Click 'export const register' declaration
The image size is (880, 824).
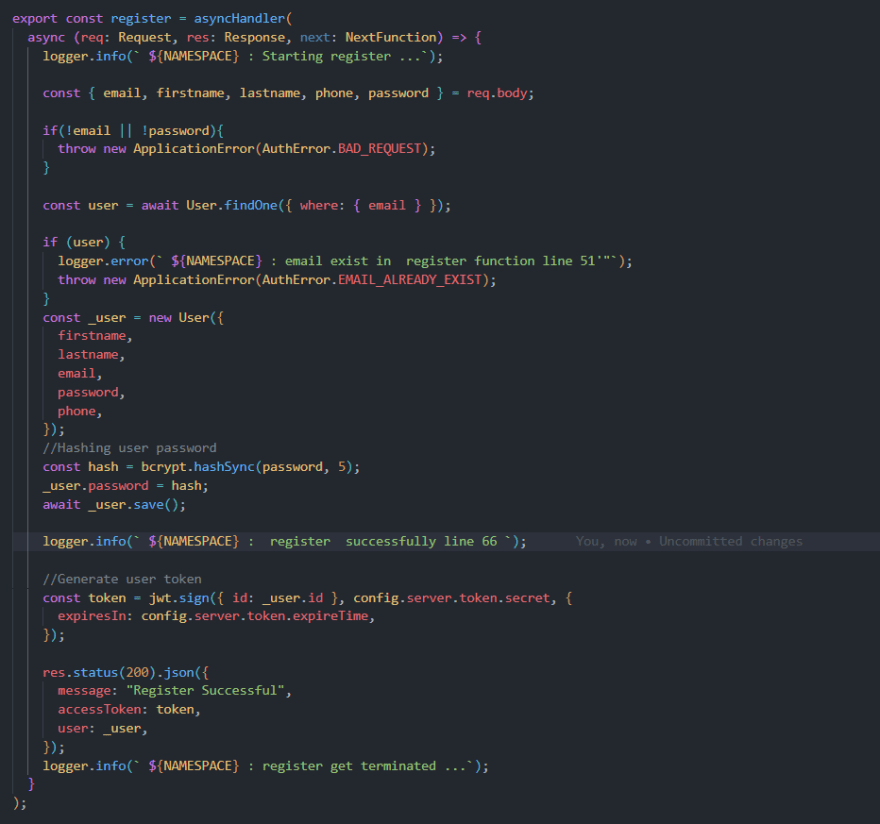[x=91, y=19]
